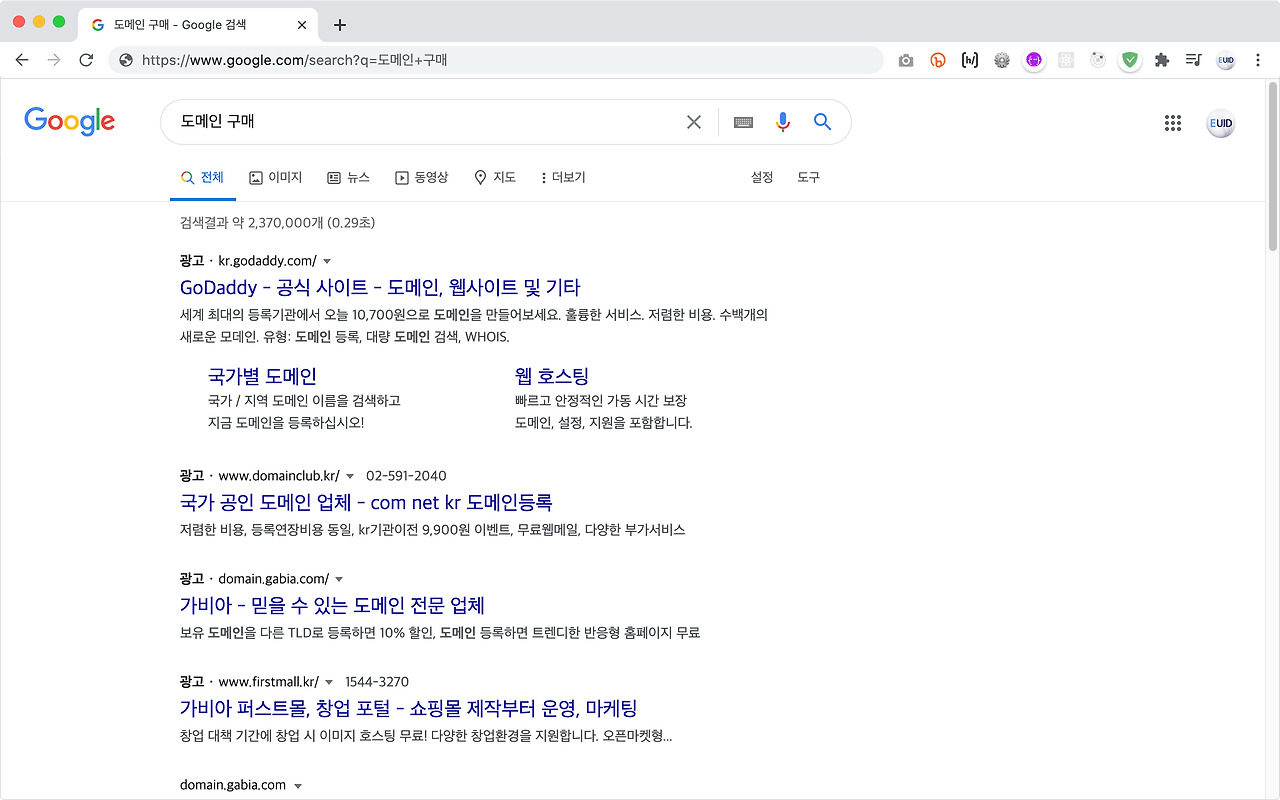Open the on-screen keyboard input tool
Image resolution: width=1280 pixels, height=800 pixels.
(x=743, y=122)
